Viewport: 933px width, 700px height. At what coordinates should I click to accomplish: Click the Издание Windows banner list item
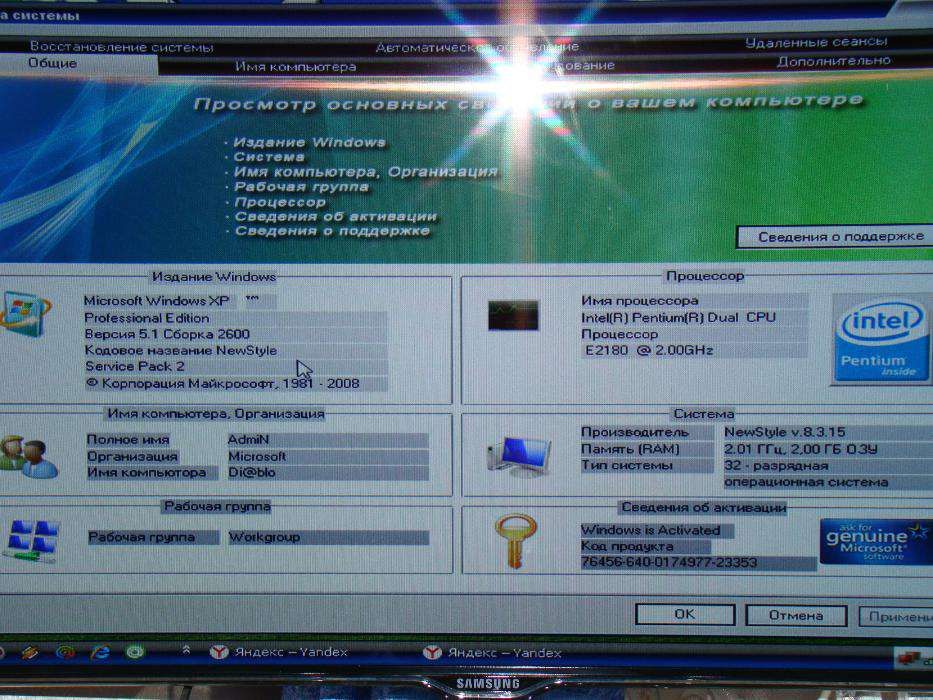pyautogui.click(x=309, y=142)
